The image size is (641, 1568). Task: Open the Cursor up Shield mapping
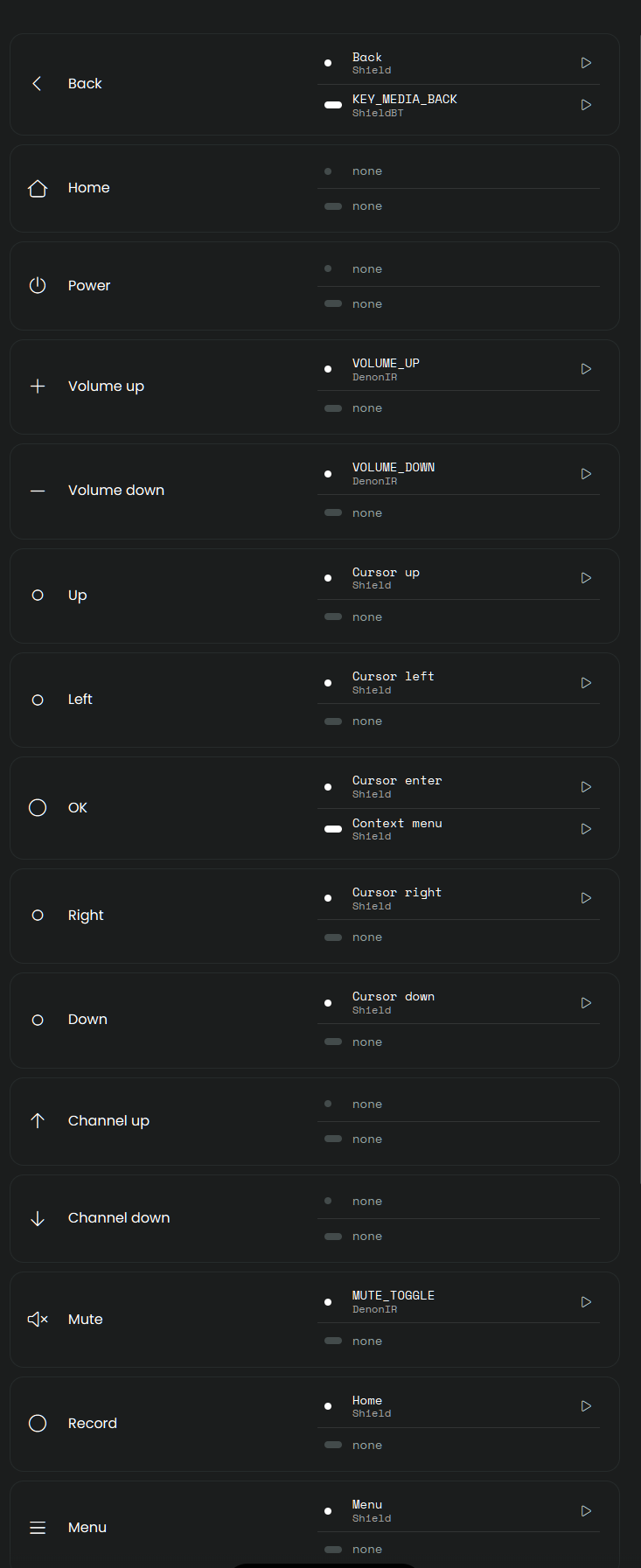[x=386, y=578]
